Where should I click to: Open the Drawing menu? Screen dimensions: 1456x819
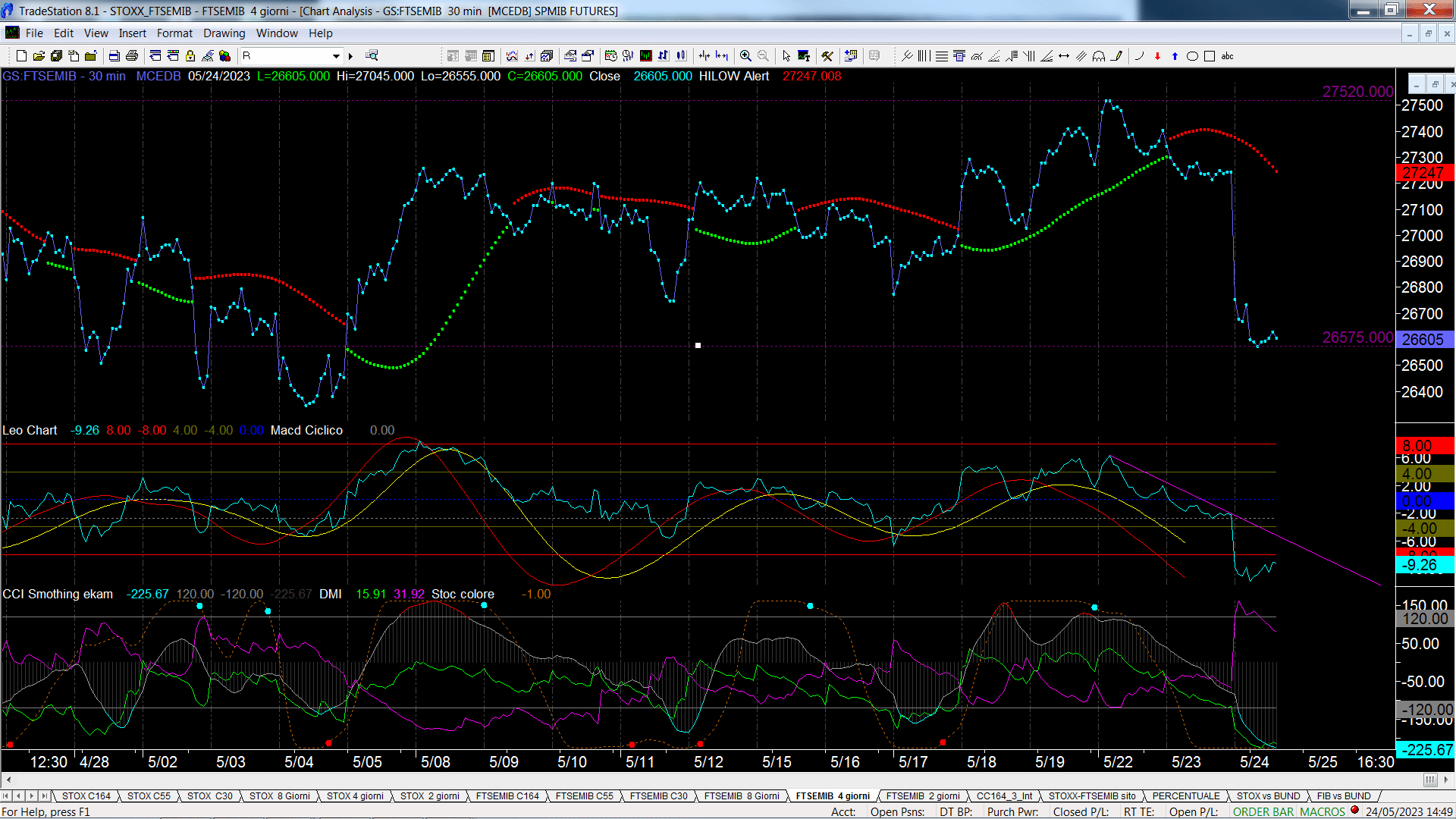coord(224,33)
